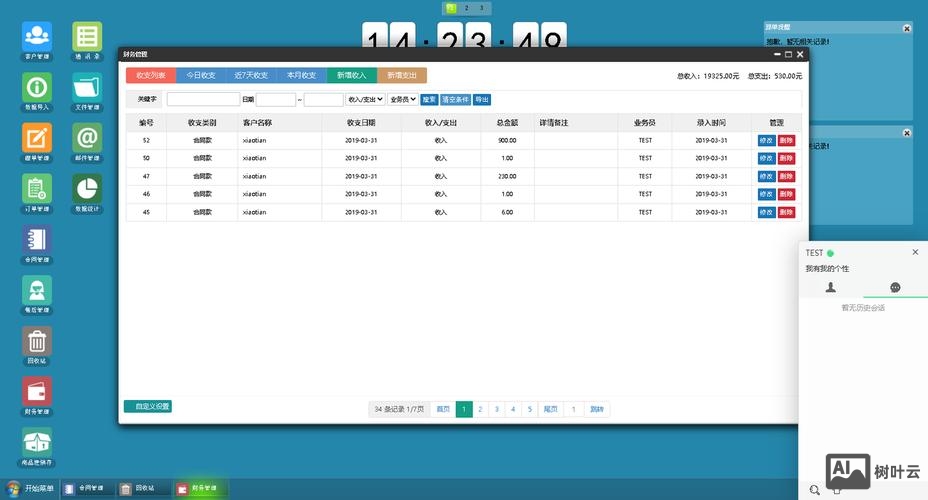Go to pagination page 2
Screen dimensions: 928x500
[481, 409]
